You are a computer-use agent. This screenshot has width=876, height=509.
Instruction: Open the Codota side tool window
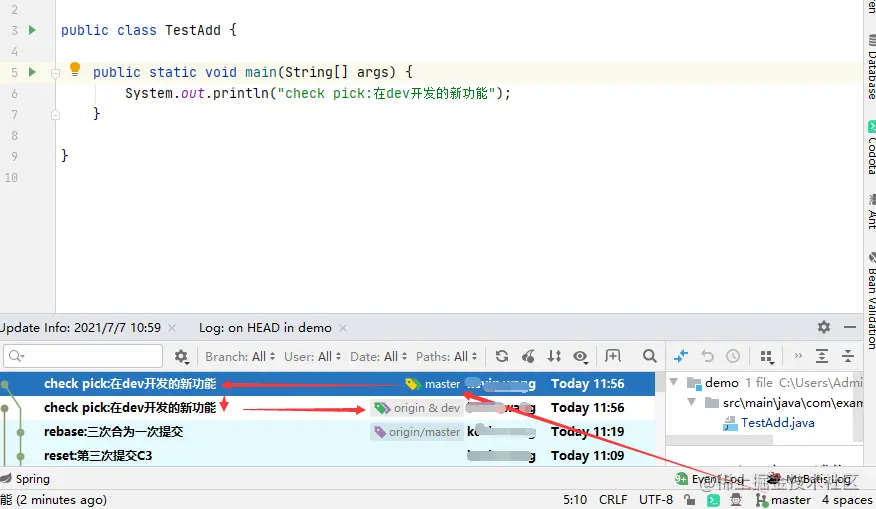(870, 147)
